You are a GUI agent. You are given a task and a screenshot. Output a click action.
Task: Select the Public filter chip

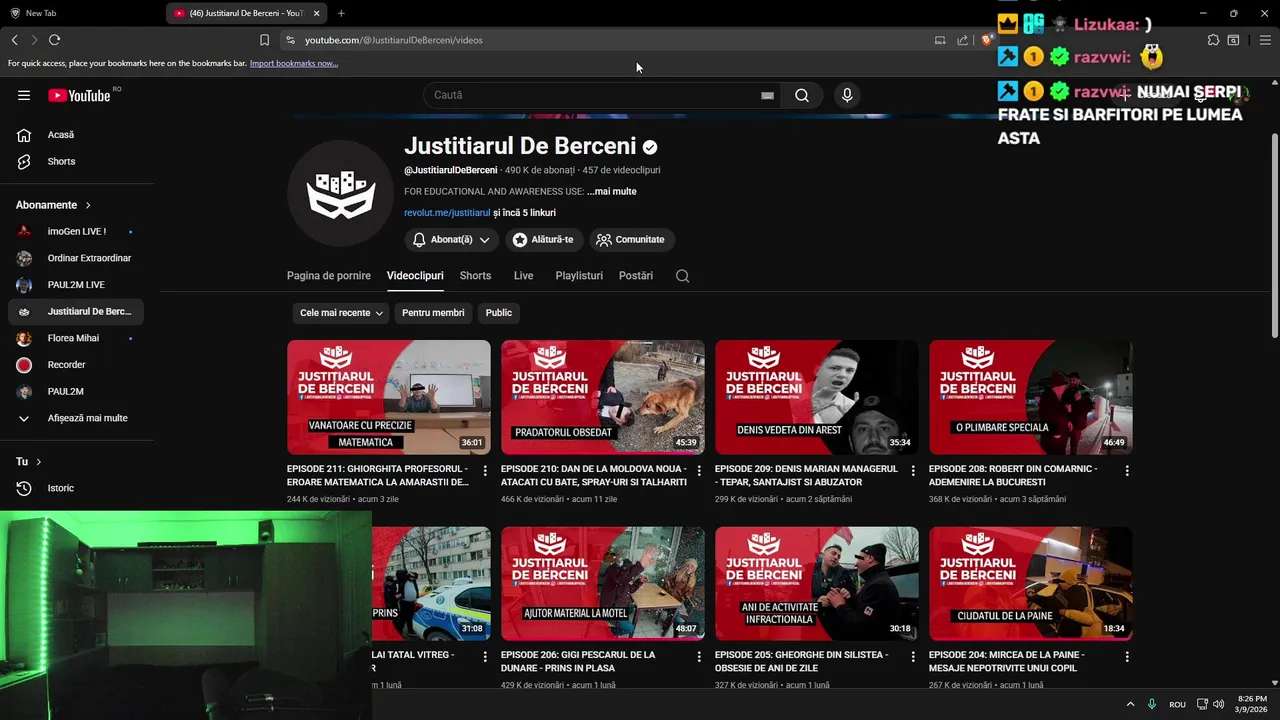499,313
